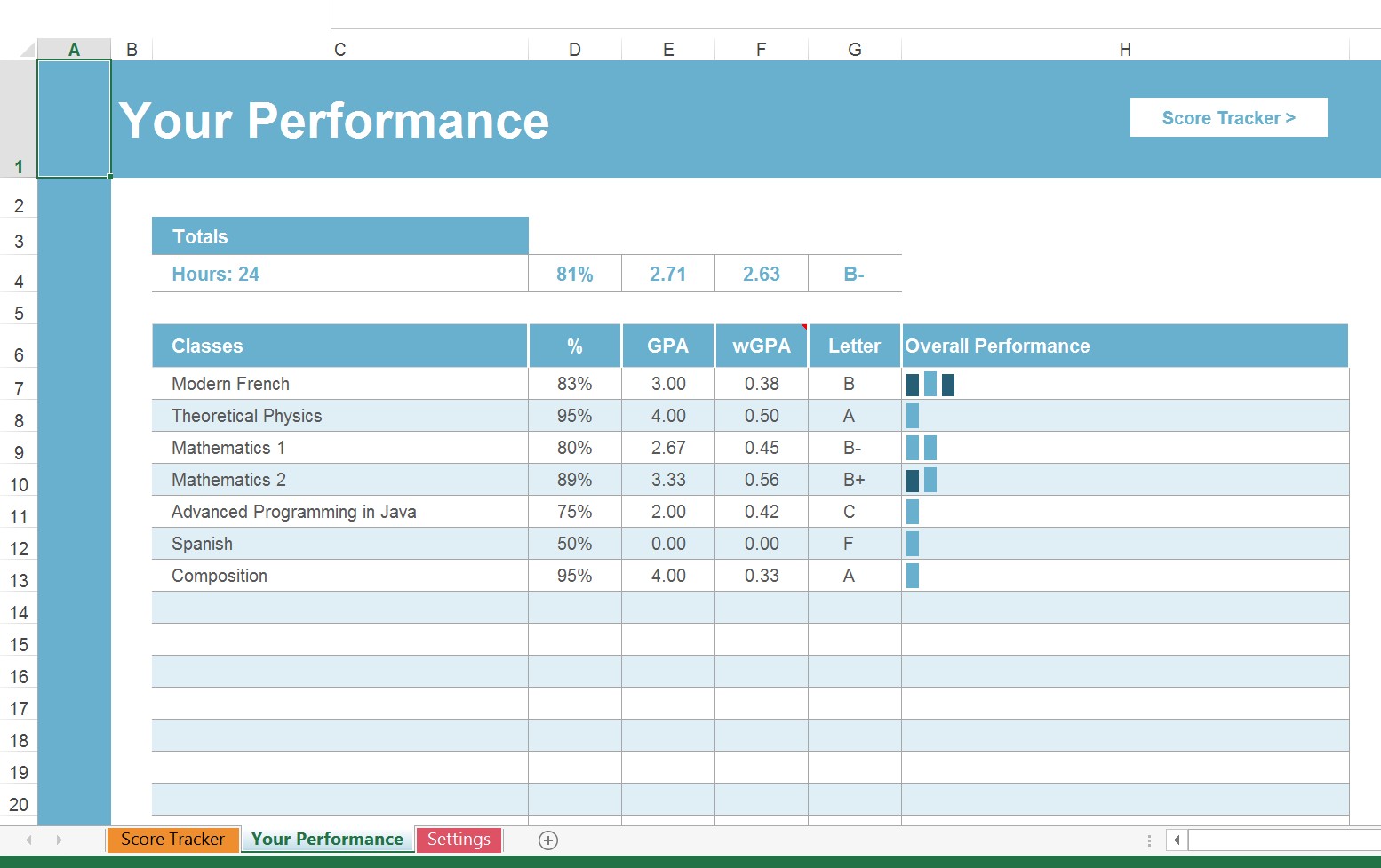Open the Settings sheet tab
Image resolution: width=1381 pixels, height=868 pixels.
click(459, 839)
